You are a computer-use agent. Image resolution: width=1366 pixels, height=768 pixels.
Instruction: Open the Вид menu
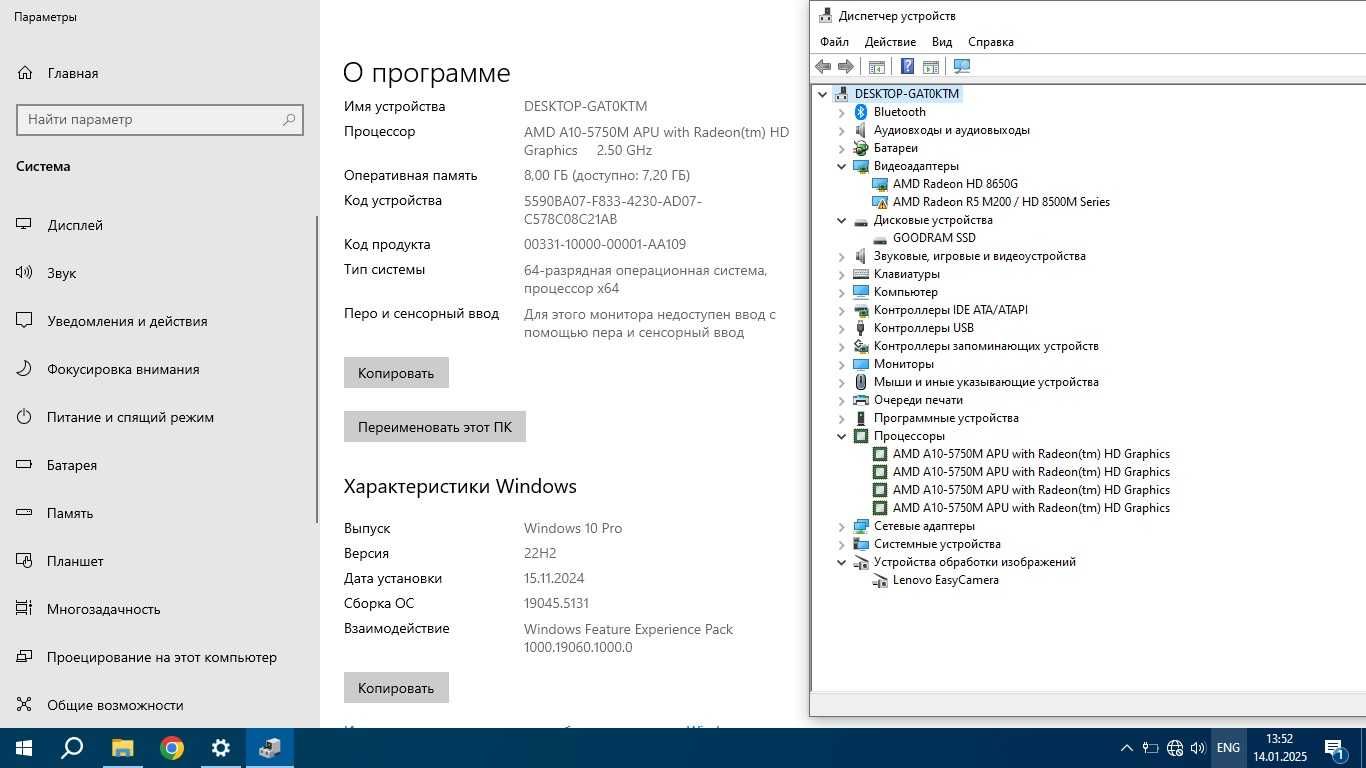tap(942, 42)
